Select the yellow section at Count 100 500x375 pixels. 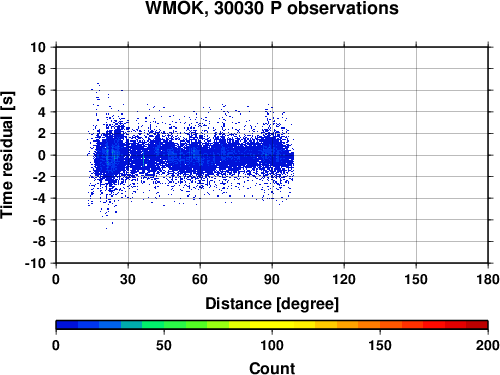coord(272,325)
